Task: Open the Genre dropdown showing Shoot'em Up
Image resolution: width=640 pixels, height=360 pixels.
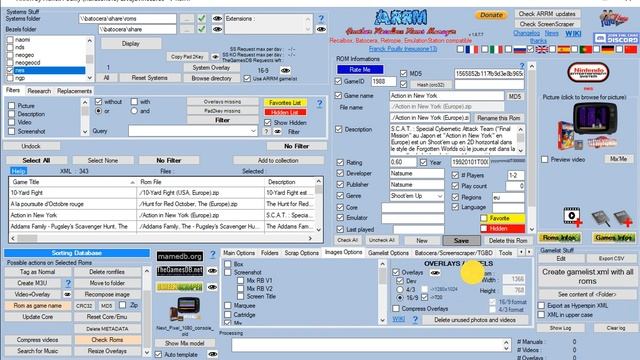Action: click(x=440, y=196)
